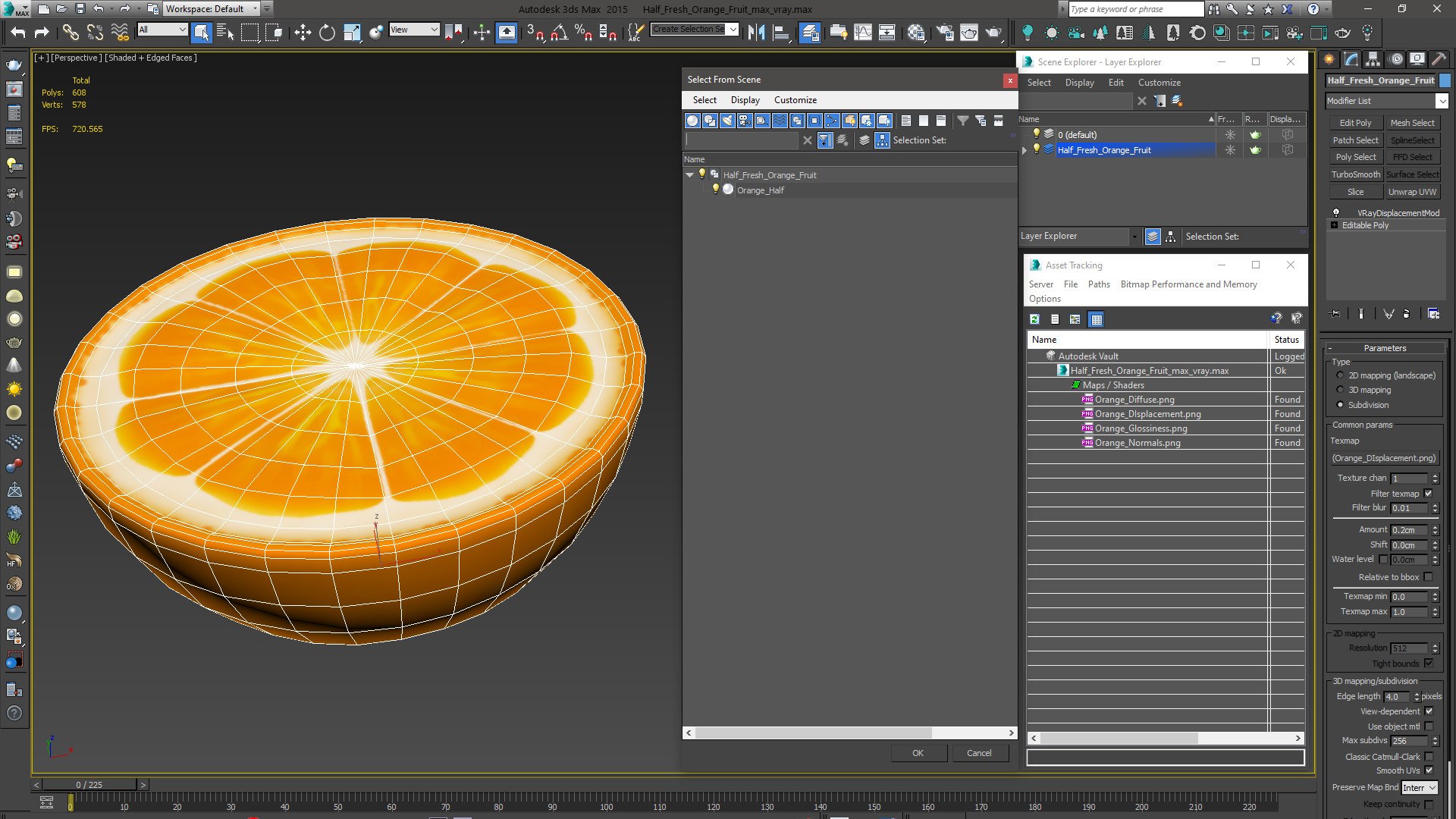The image size is (1456, 819).
Task: Choose the Select and Rotate tool
Action: (x=327, y=32)
